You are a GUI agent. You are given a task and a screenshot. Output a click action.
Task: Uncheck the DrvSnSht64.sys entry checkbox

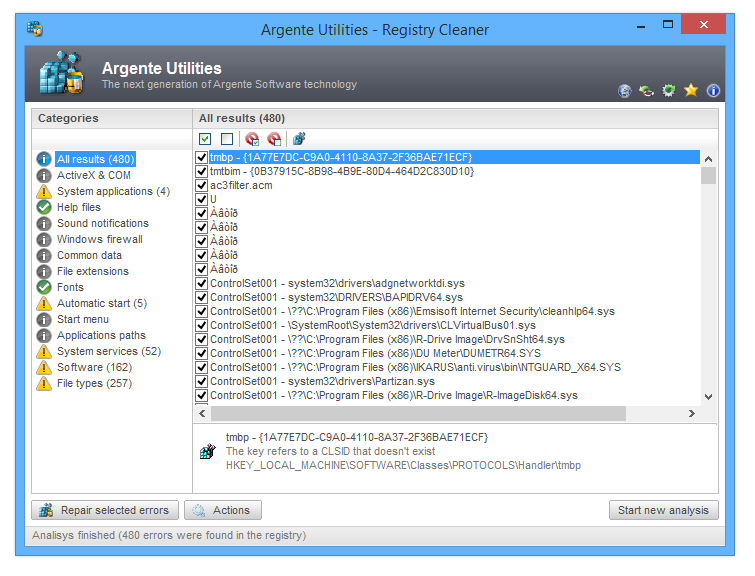(201, 339)
